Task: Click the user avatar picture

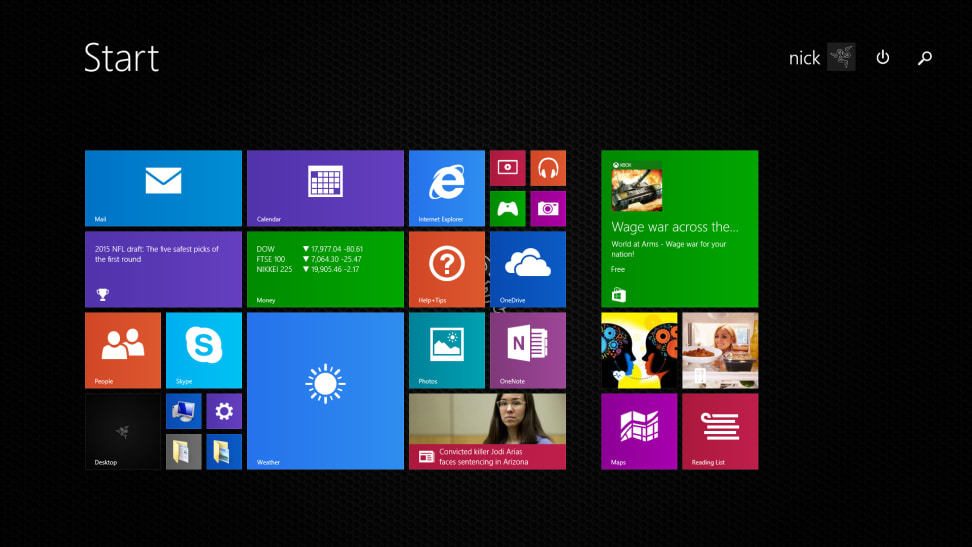Action: 841,57
